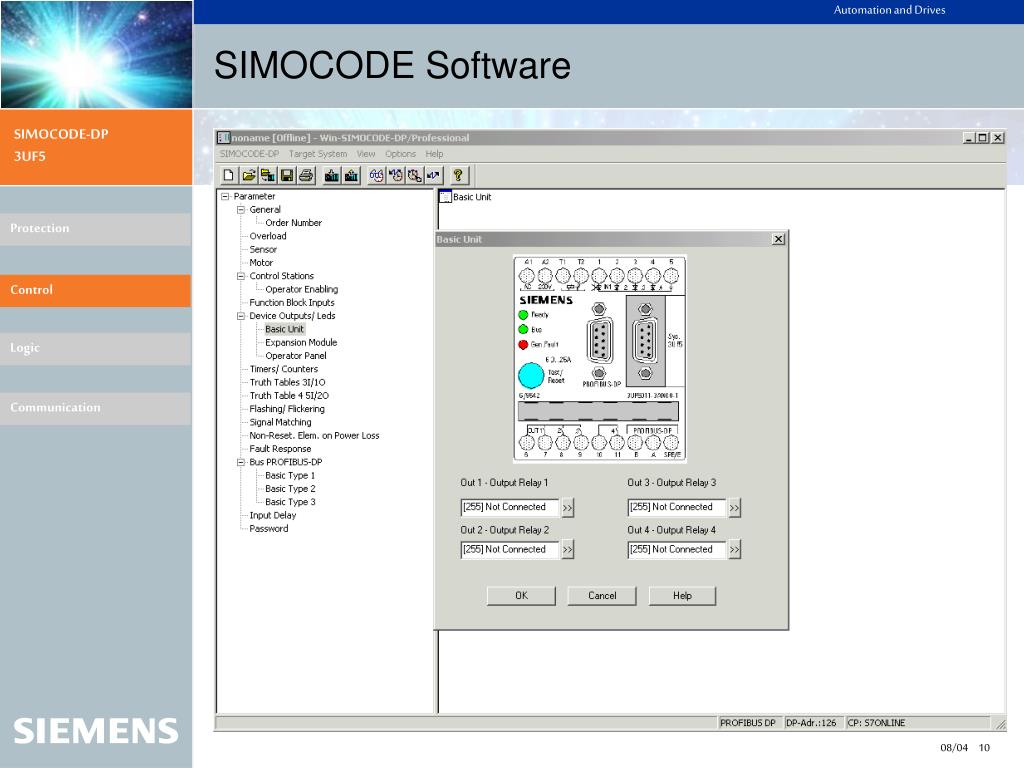Viewport: 1024px width, 768px height.
Task: Open selection arrow for Out 4 Output Relay 4
Action: (735, 550)
